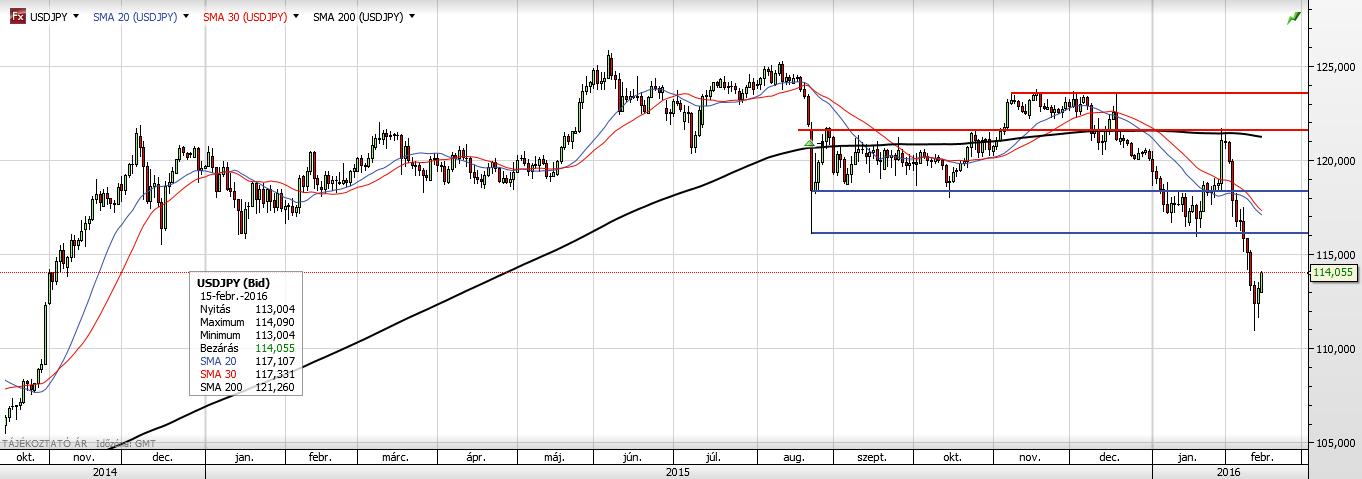The image size is (1362, 479).
Task: Click the 120,000 price axis label
Action: pyautogui.click(x=1335, y=161)
